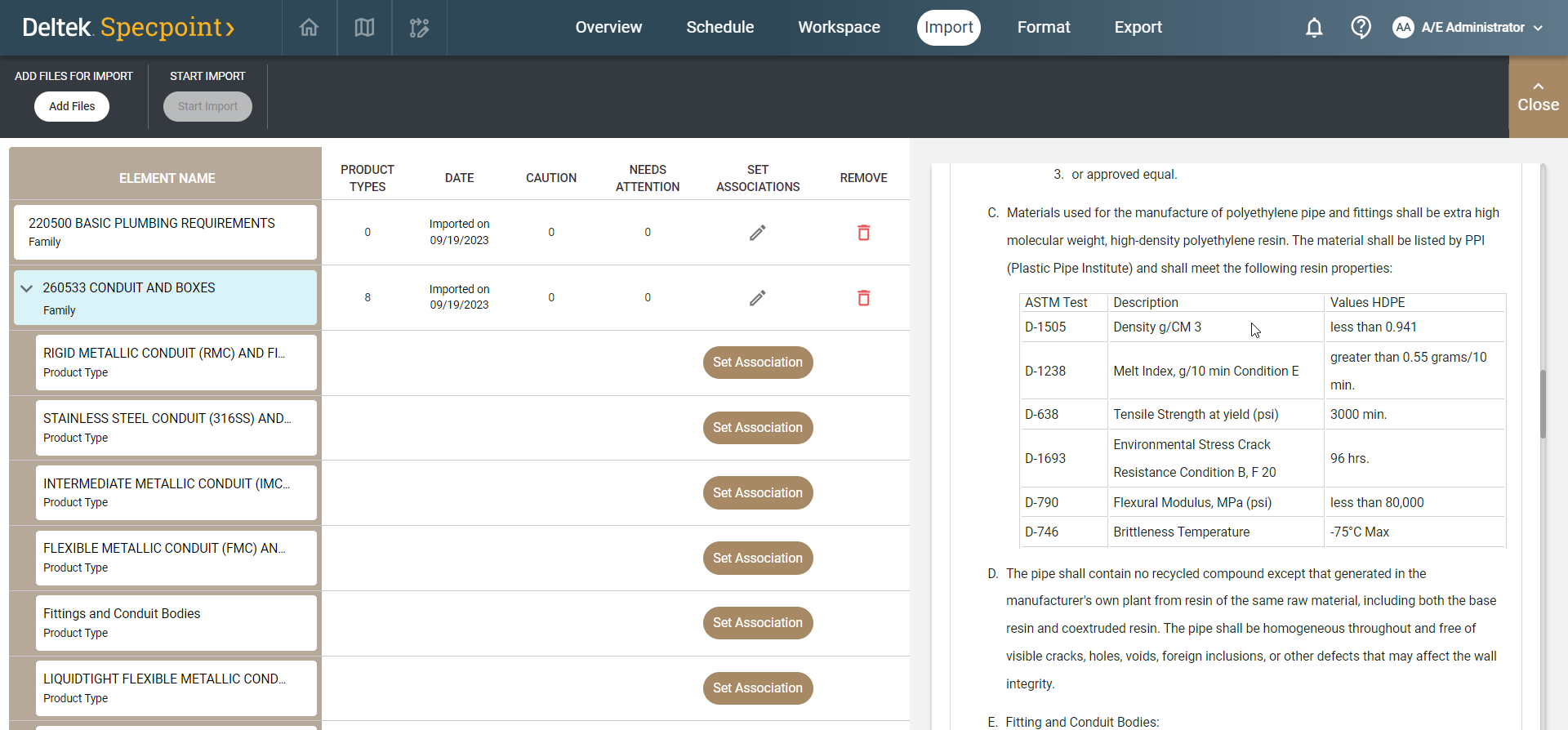This screenshot has height=730, width=1568.
Task: Open the A/E Administrator user dropdown
Action: pos(1468,28)
